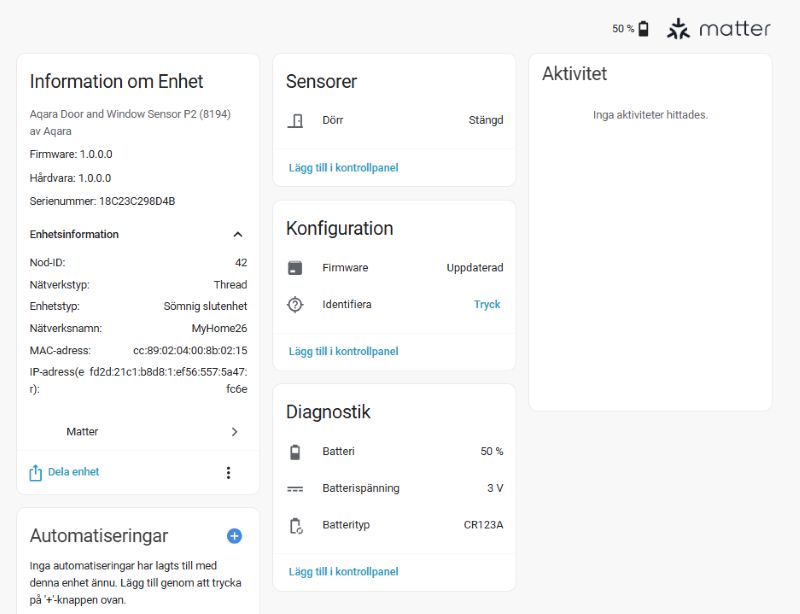Add Konfiguration card to kontrollpanel

343,351
